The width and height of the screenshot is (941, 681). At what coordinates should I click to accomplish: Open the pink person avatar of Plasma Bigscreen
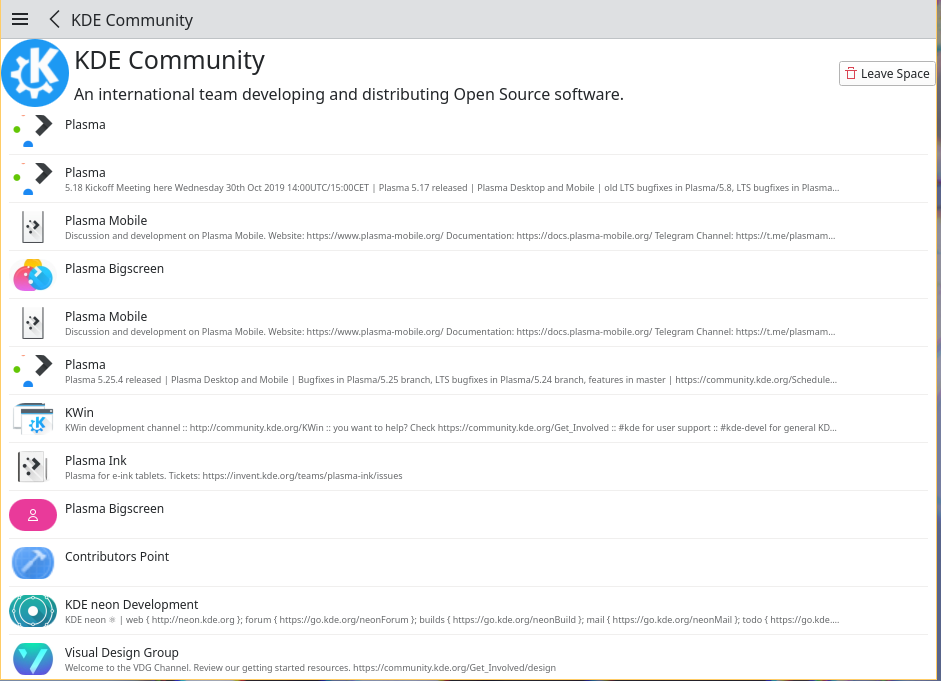tap(33, 515)
